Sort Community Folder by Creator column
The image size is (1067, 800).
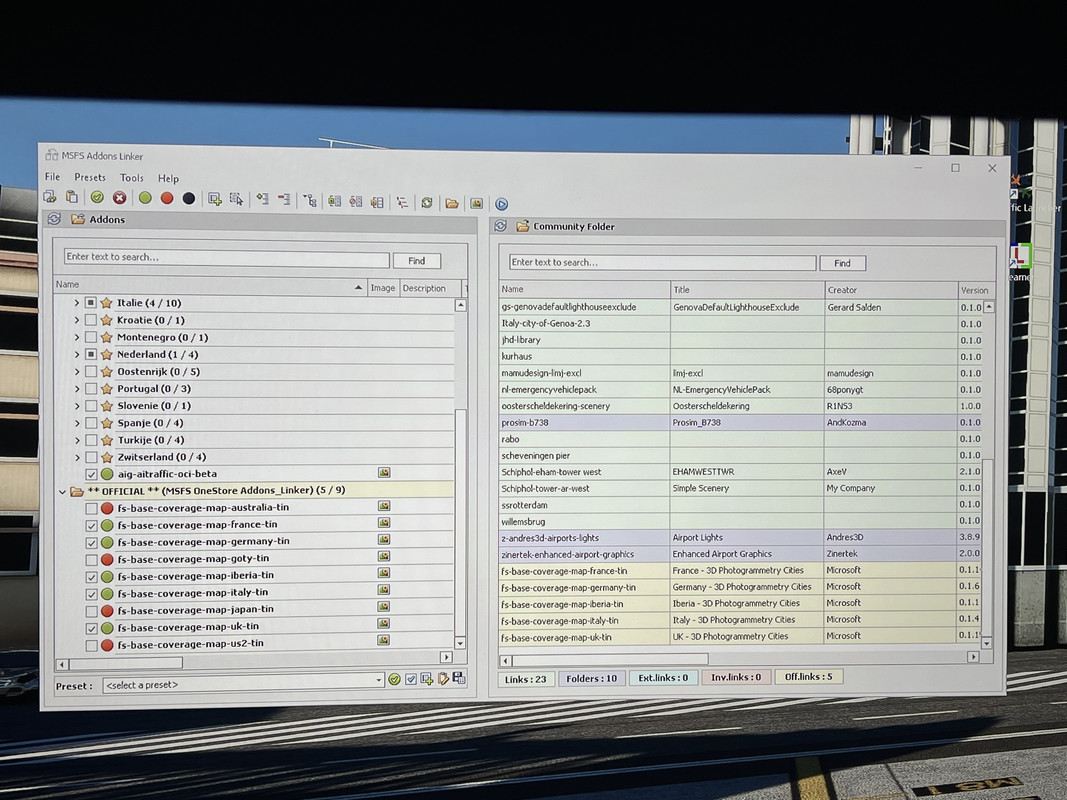[x=891, y=290]
